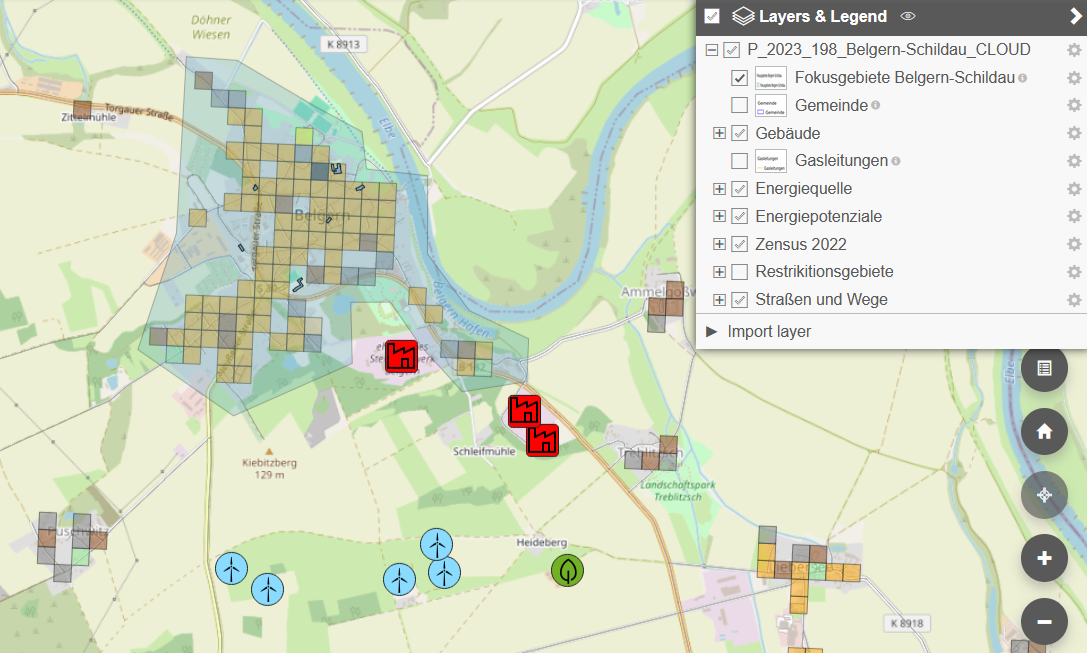Click the Kiebitzberg 129 m label
The height and width of the screenshot is (653, 1087).
(x=269, y=469)
